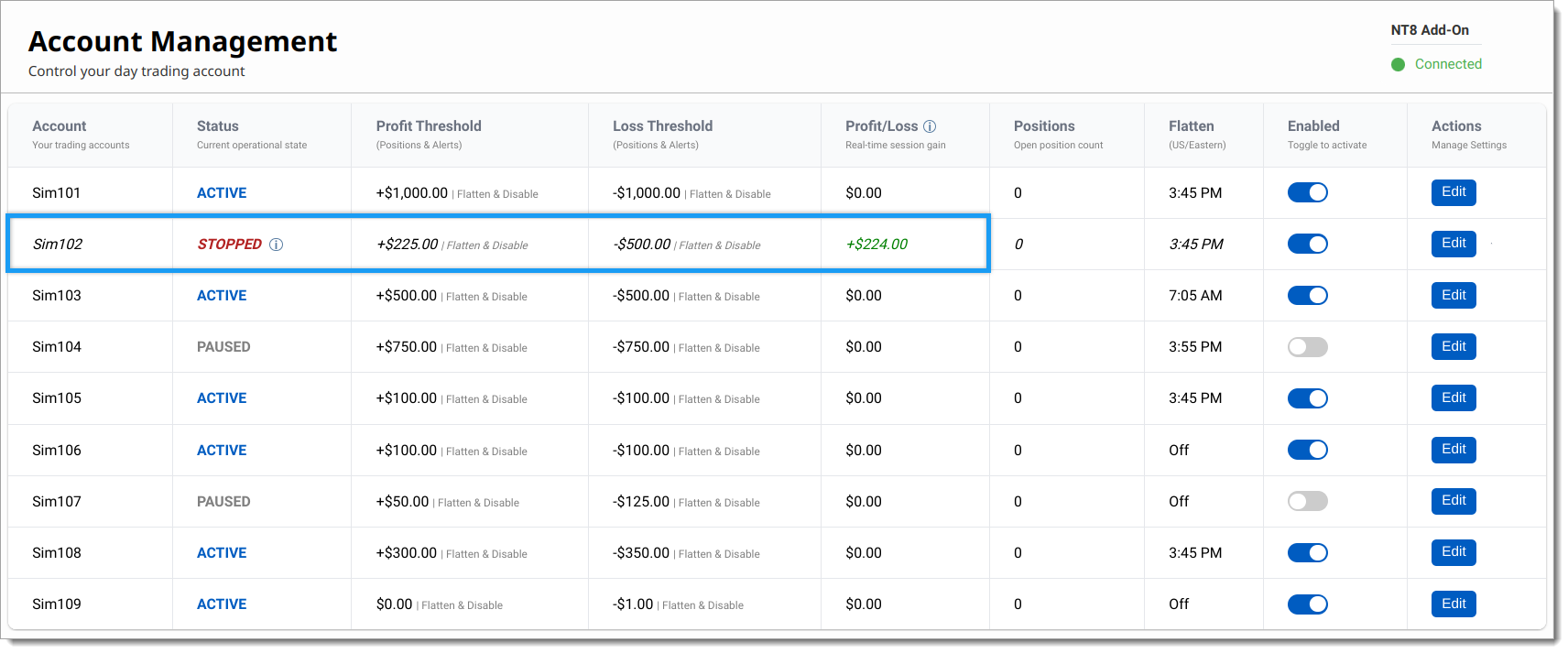Image resolution: width=1568 pixels, height=653 pixels.
Task: Select the Sim103 account name
Action: tap(57, 296)
